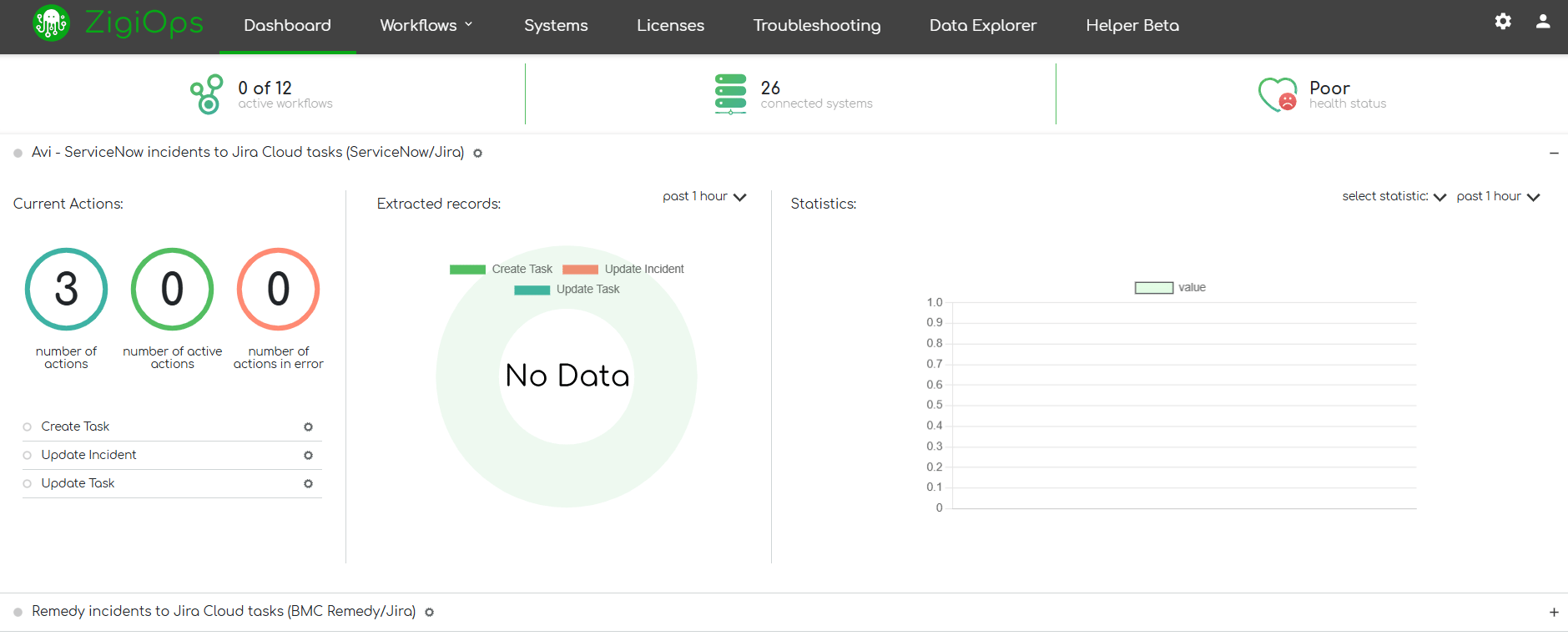
Task: Click the Avi ServiceNow incidents workflow title
Action: 248,152
